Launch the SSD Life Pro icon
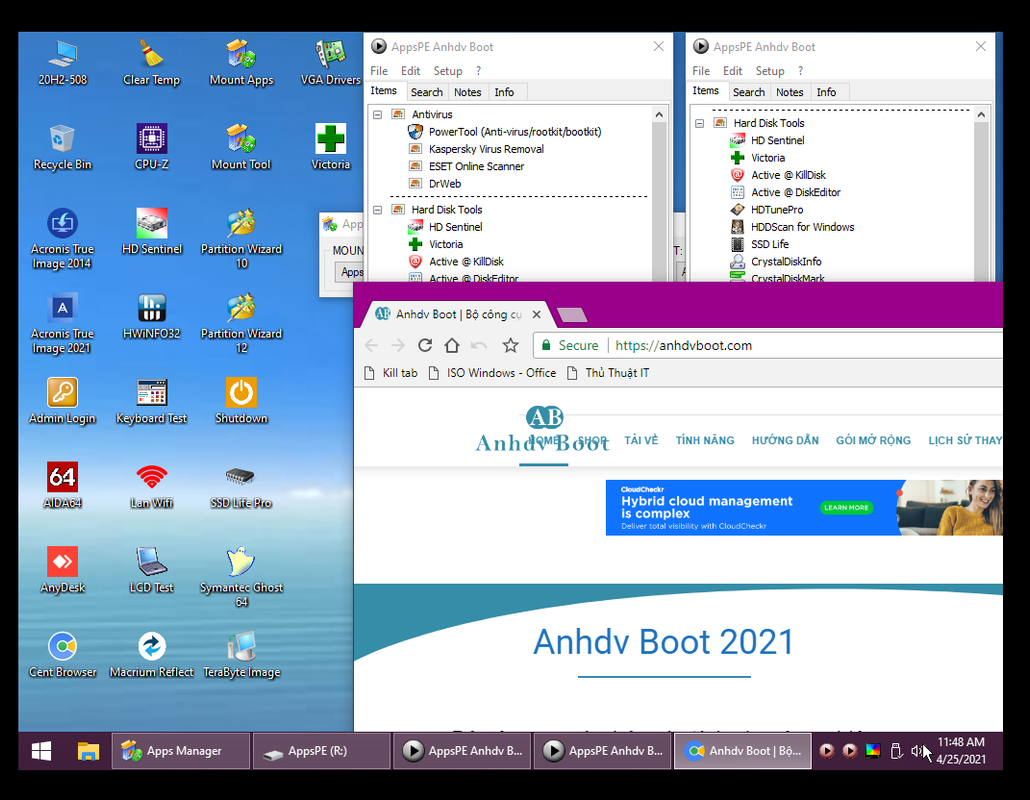1030x800 pixels. pyautogui.click(x=241, y=485)
